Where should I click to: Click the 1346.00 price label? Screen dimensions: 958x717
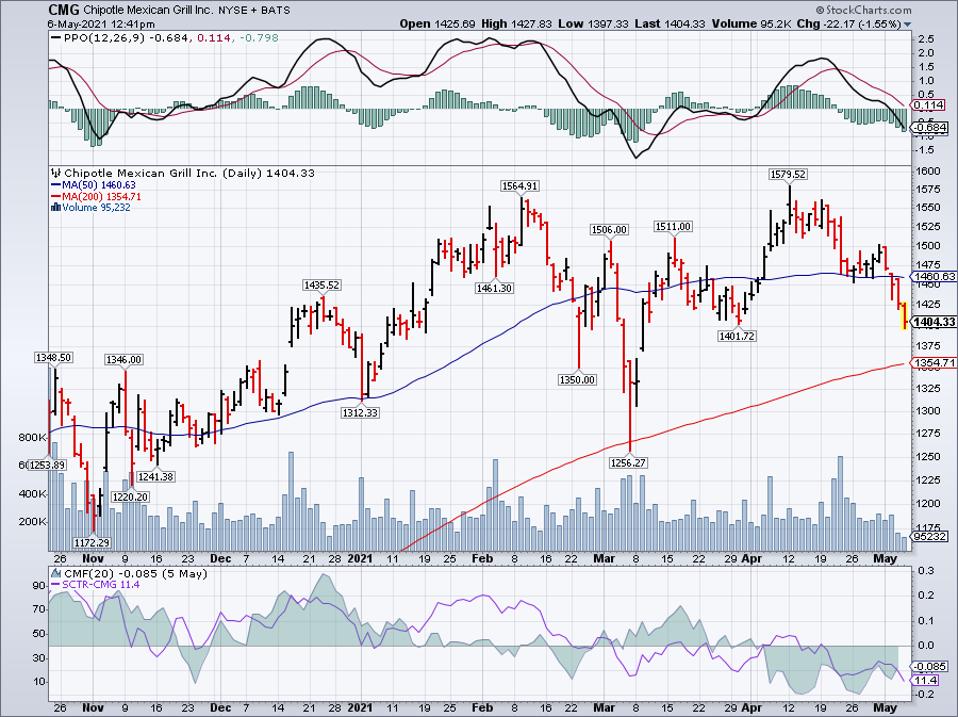[124, 360]
